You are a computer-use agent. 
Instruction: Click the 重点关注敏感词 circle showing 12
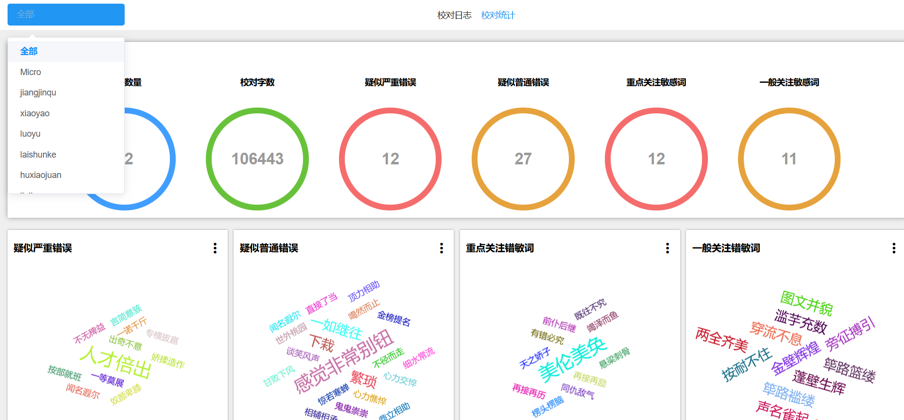point(656,159)
